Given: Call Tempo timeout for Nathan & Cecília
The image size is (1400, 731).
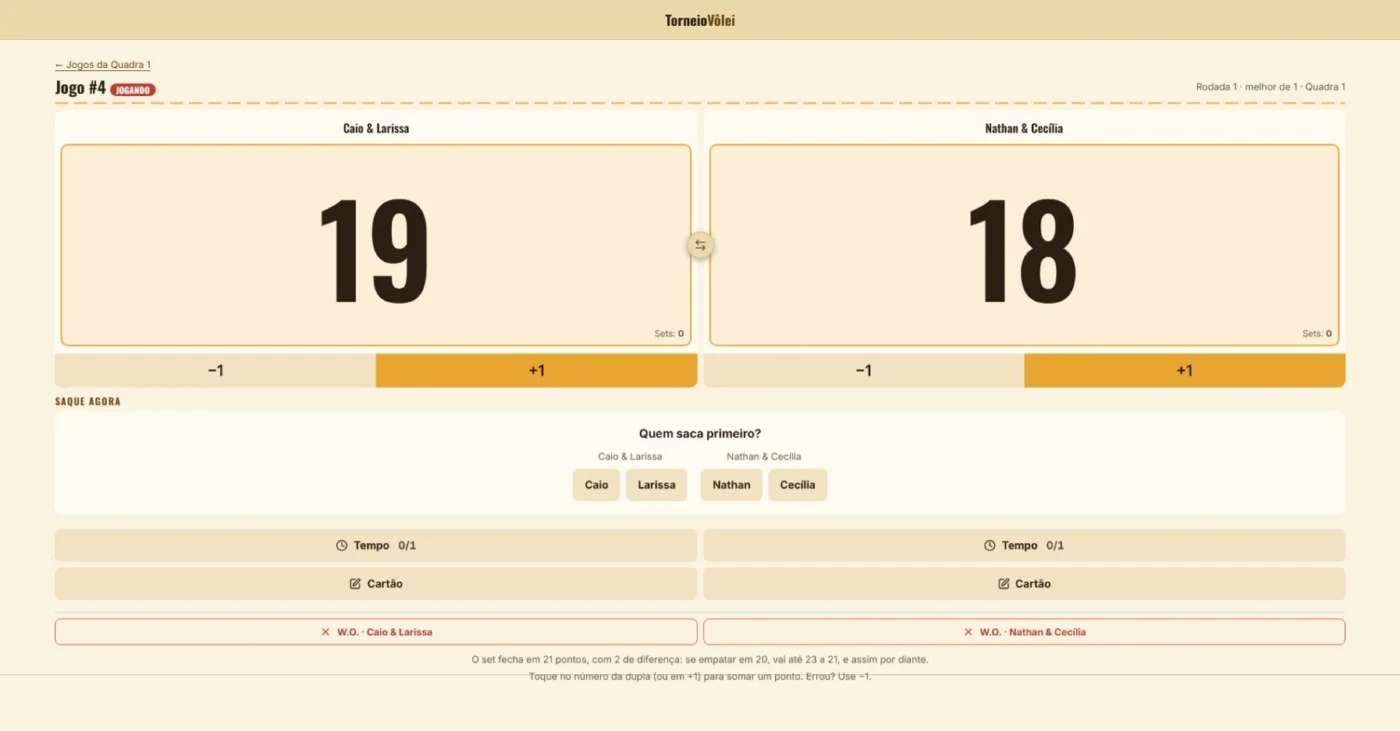Looking at the screenshot, I should (1024, 545).
